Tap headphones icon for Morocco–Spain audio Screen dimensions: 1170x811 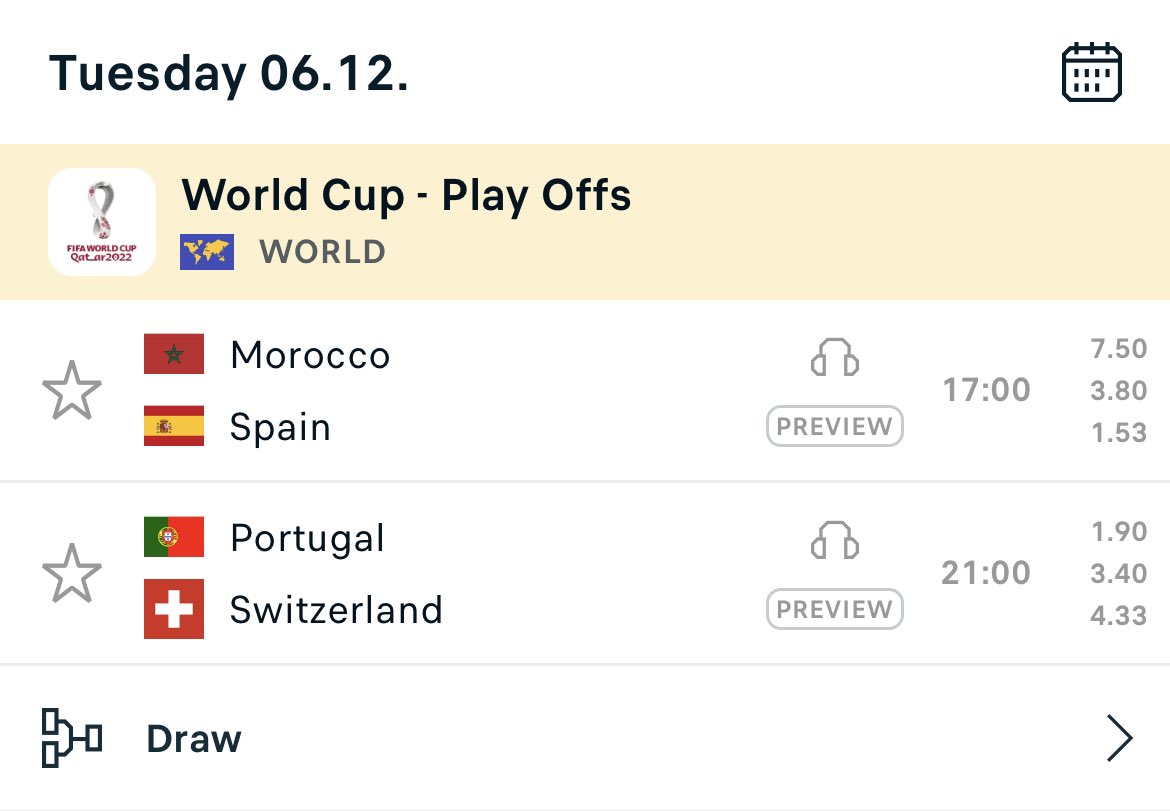tap(834, 357)
